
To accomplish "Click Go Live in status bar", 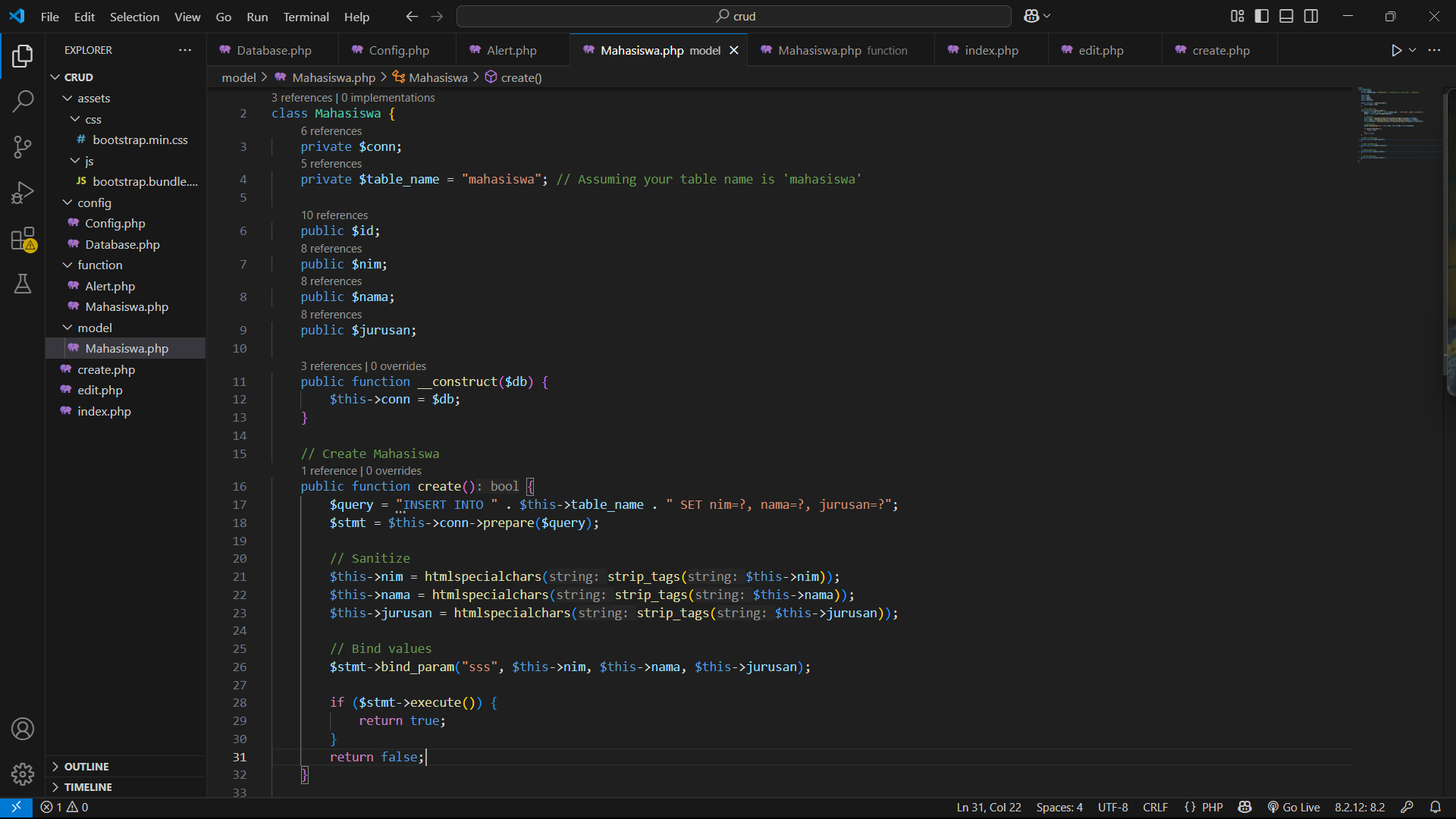I will [x=1294, y=807].
